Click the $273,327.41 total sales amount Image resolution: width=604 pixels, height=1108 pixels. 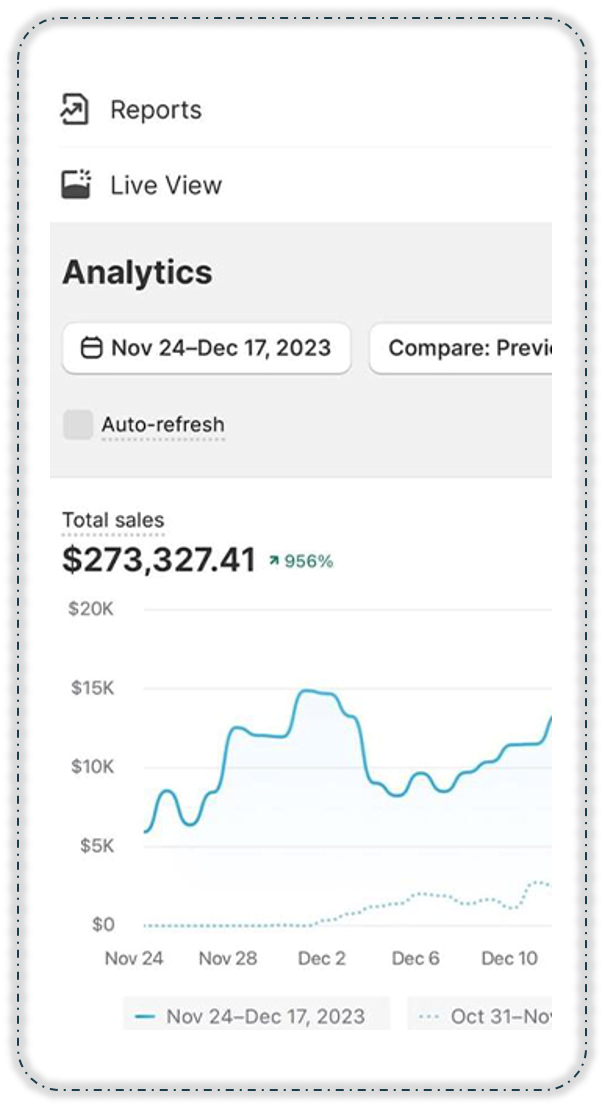point(159,560)
